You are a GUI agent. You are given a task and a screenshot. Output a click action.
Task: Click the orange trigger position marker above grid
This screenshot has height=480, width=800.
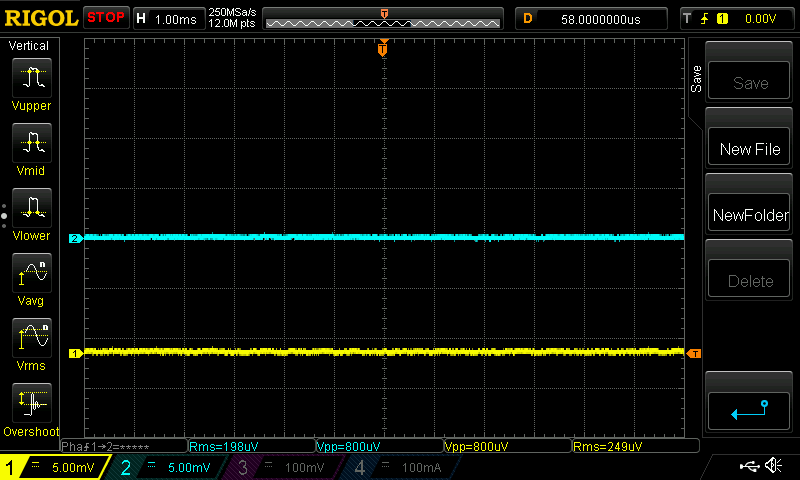383,48
